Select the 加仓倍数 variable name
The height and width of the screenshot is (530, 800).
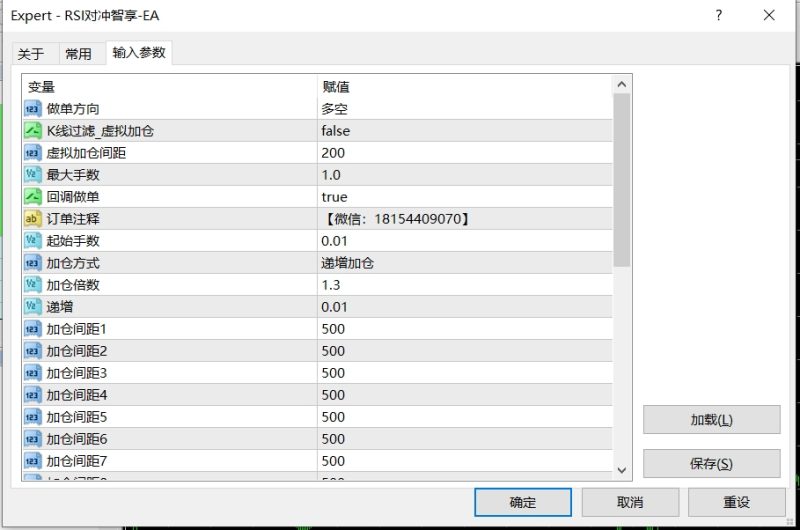[x=73, y=285]
